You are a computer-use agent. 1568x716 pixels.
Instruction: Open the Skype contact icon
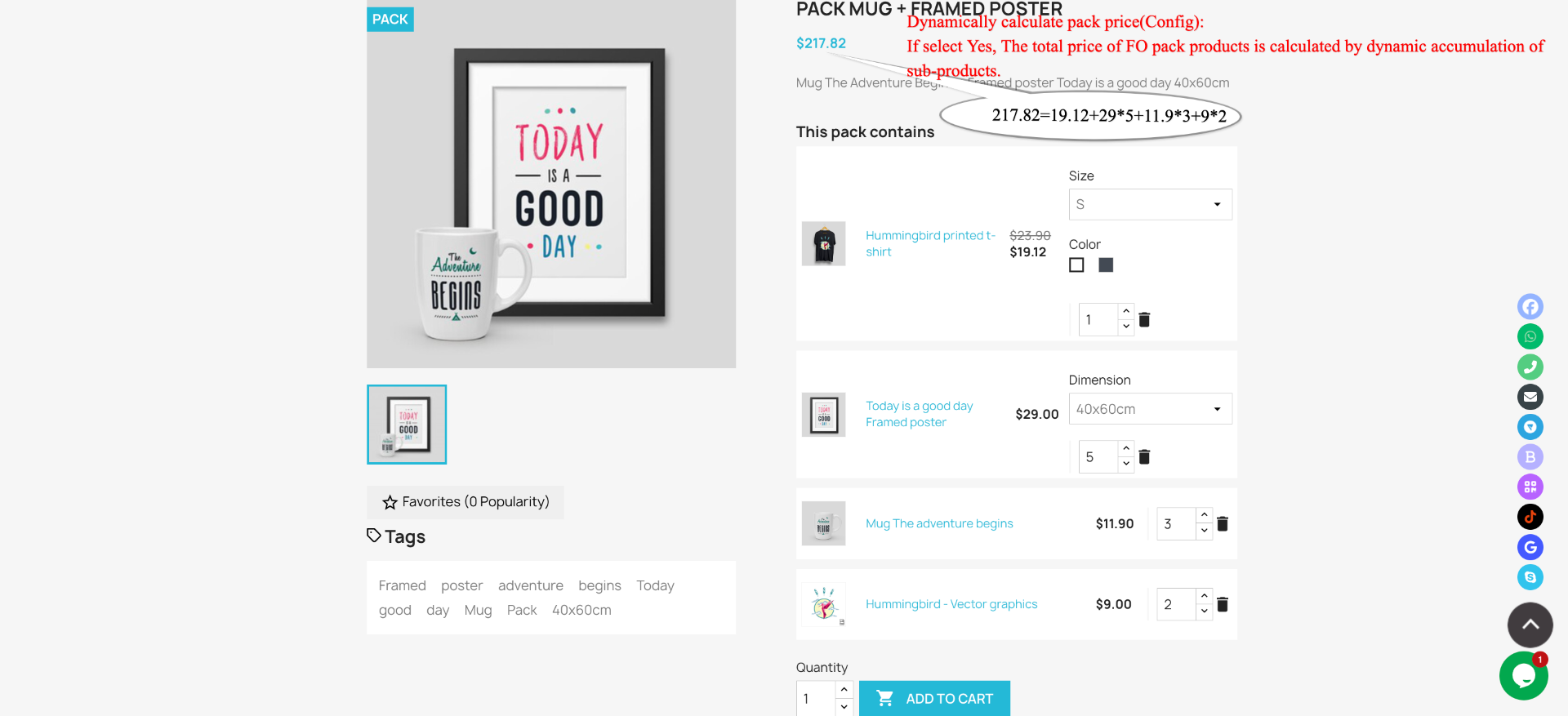pos(1530,577)
